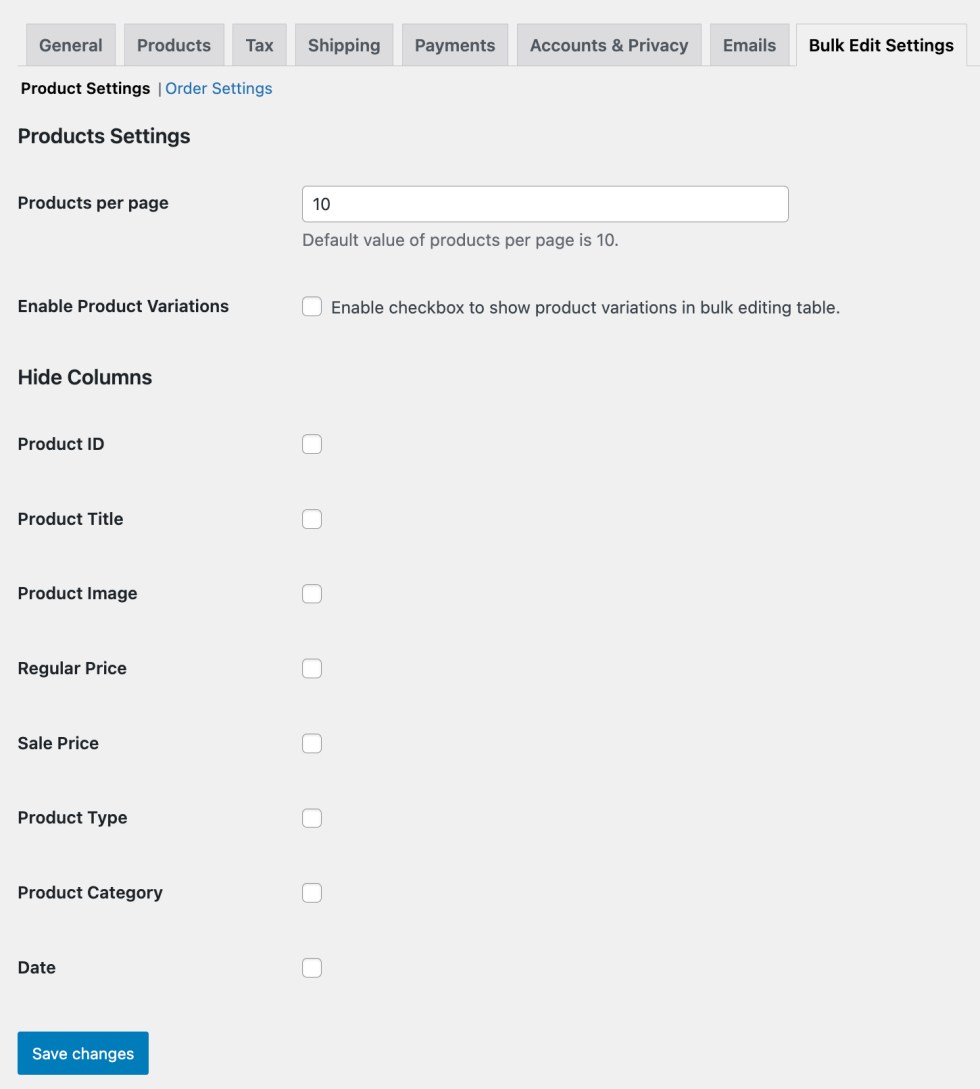Open the Tax tab
980x1089 pixels.
click(x=259, y=45)
